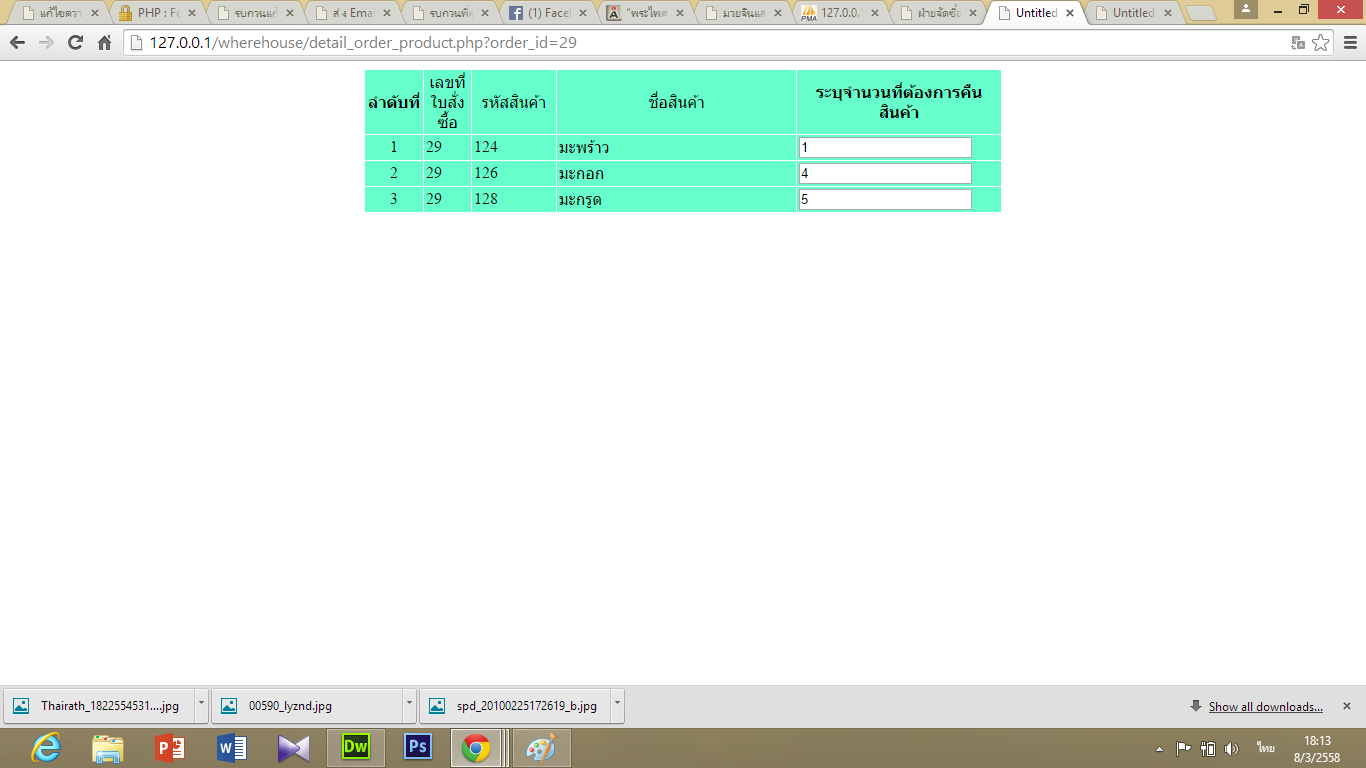The height and width of the screenshot is (768, 1366).
Task: Open the Chrome menu (three bars)
Action: coord(1350,43)
